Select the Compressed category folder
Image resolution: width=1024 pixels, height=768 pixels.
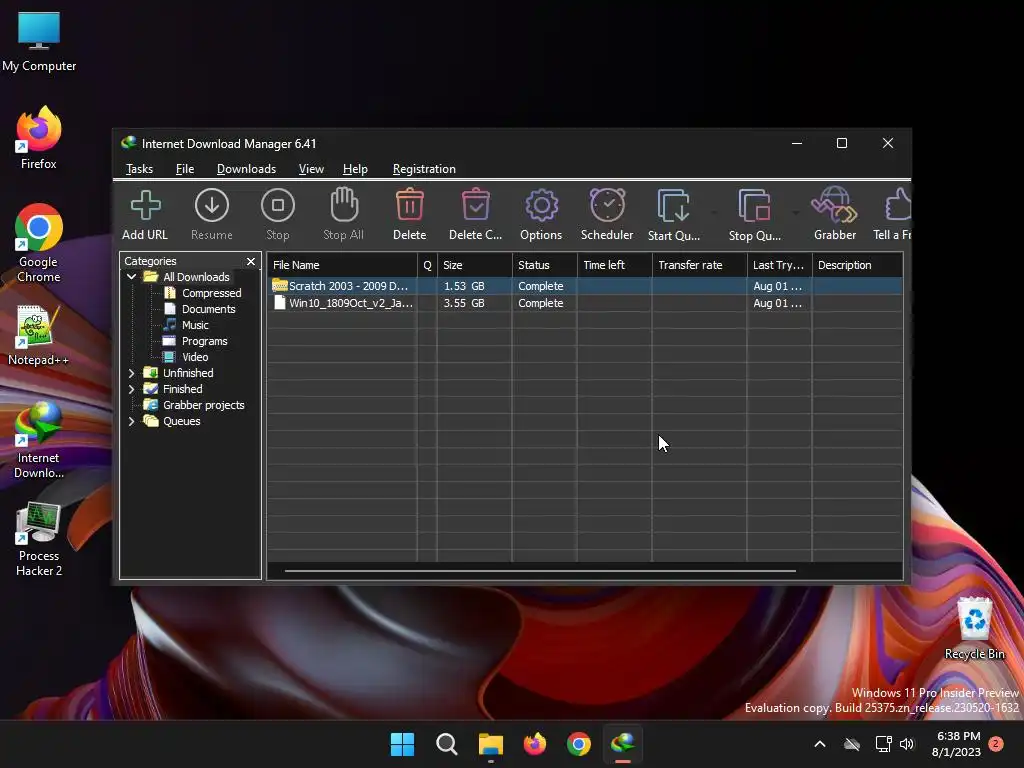pos(211,293)
